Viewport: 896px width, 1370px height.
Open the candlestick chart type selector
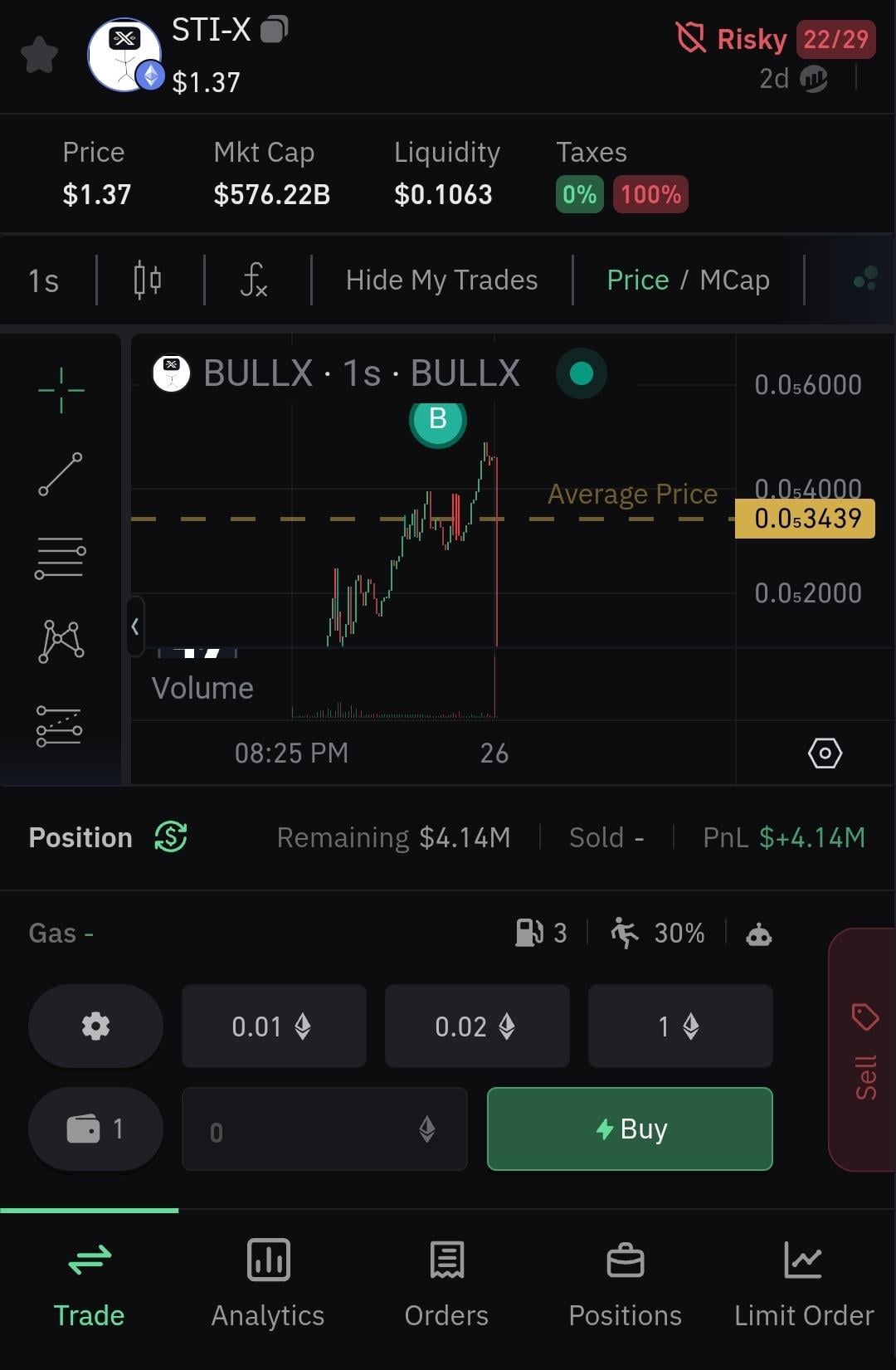click(148, 280)
